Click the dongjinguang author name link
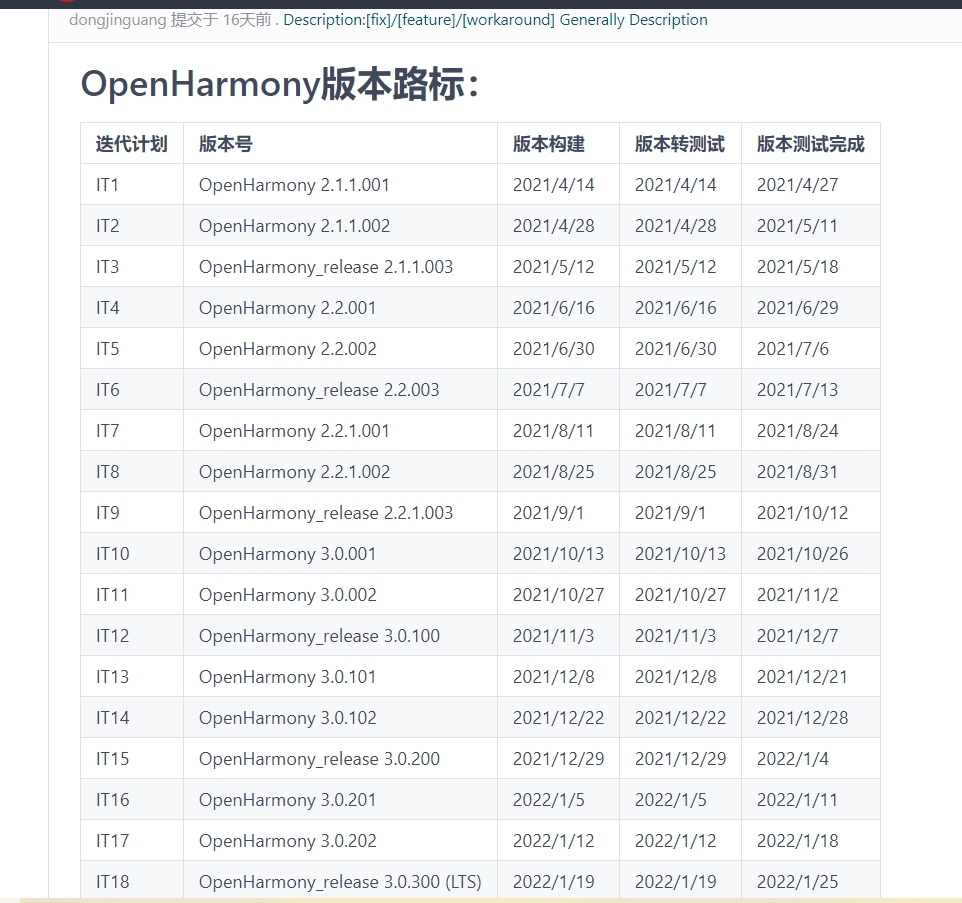962x903 pixels. [117, 20]
